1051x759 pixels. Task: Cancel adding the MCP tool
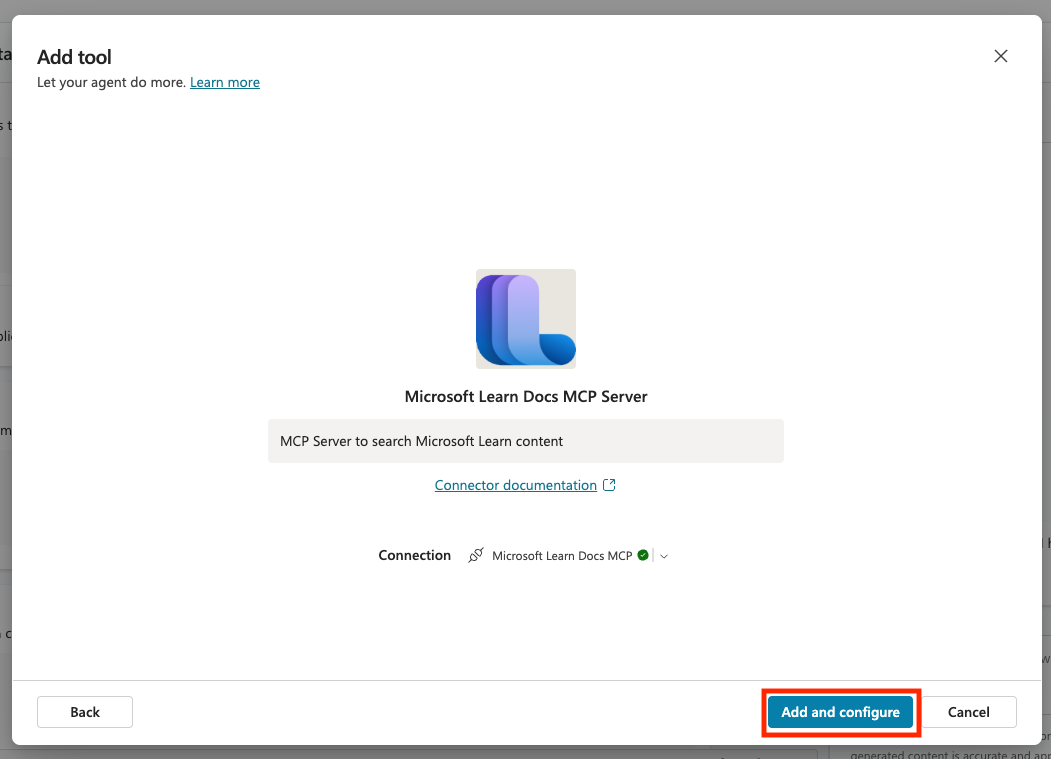[968, 712]
